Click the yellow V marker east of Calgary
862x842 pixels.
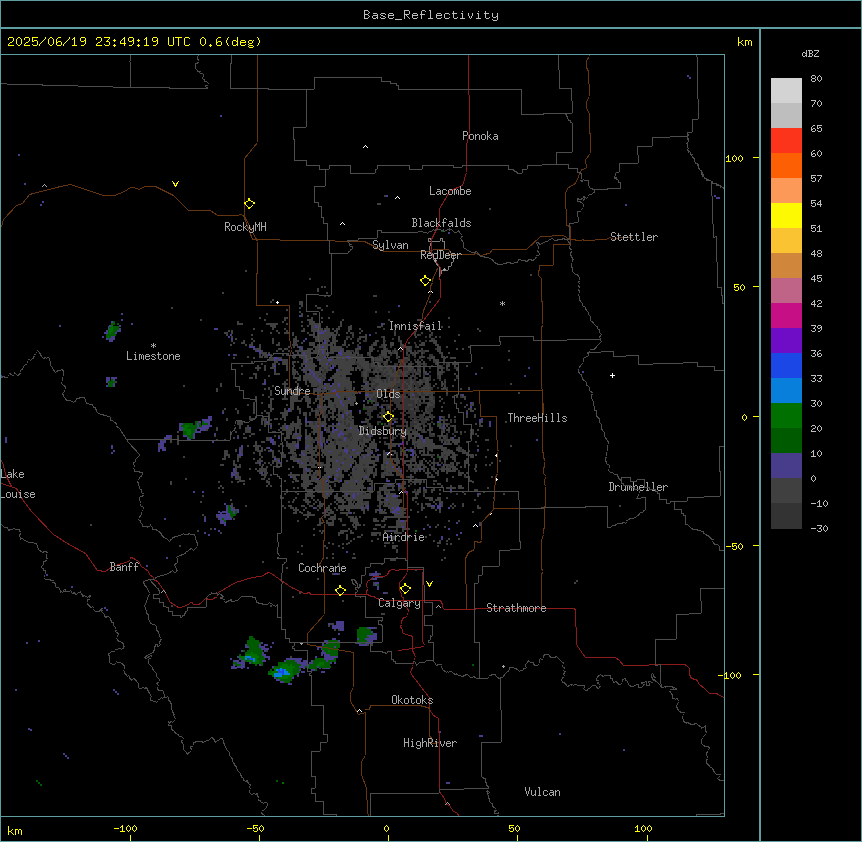(x=429, y=584)
